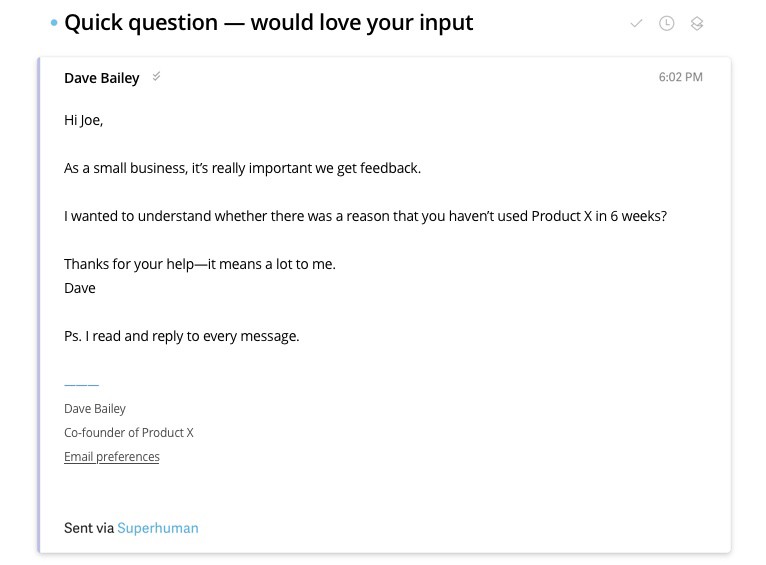This screenshot has width=766, height=565.
Task: Click the Dave Bailey name in the signature
Action: [95, 409]
